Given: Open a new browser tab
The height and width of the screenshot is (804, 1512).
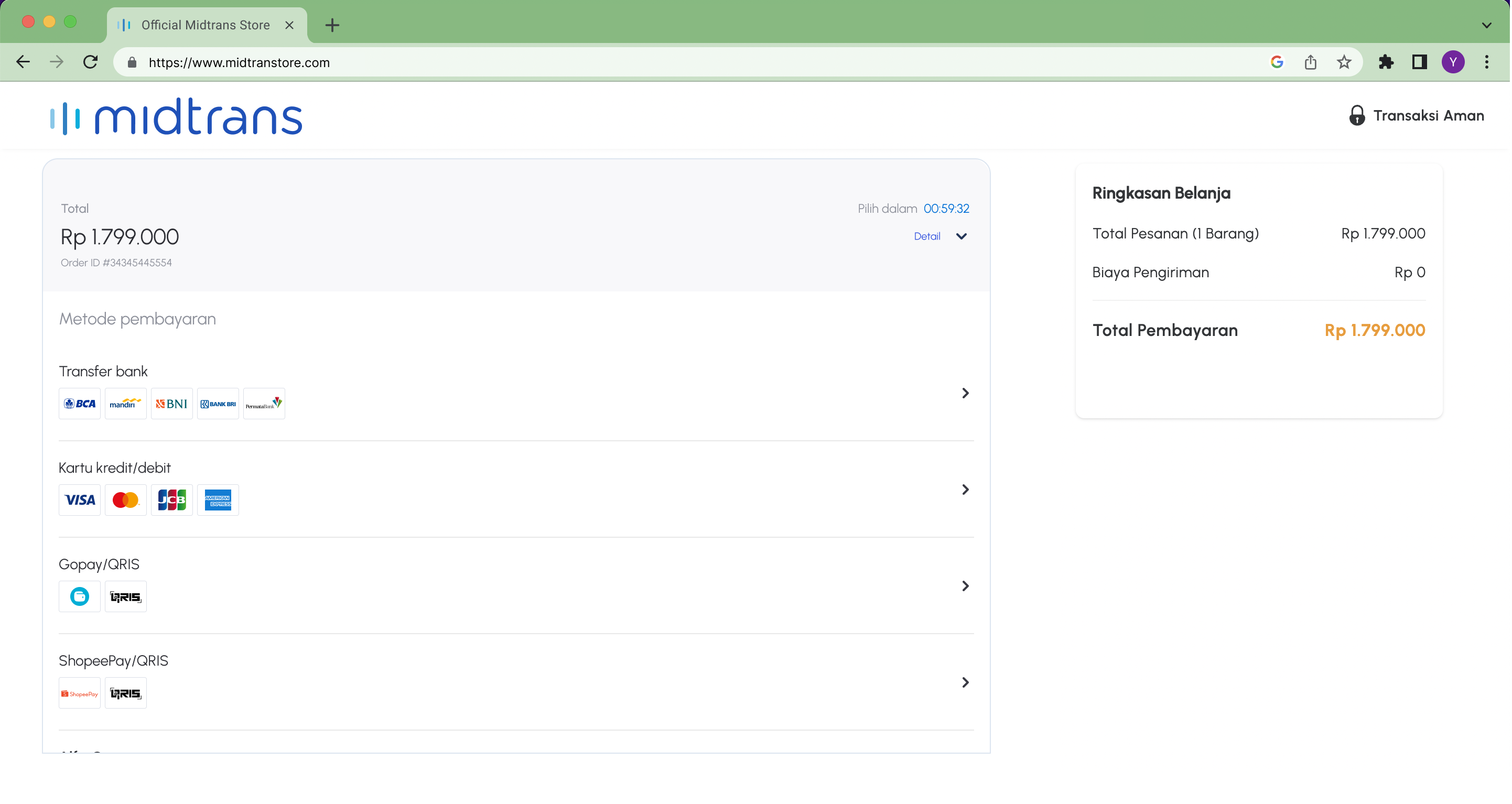Looking at the screenshot, I should tap(332, 25).
